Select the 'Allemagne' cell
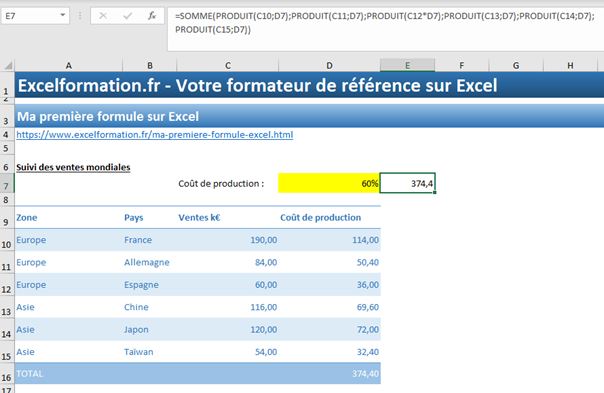 [x=149, y=262]
